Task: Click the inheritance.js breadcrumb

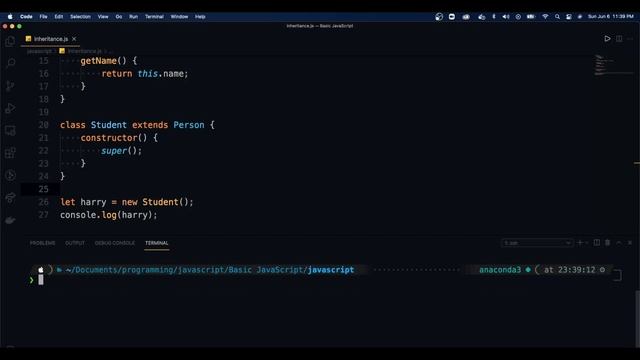Action: 84,51
